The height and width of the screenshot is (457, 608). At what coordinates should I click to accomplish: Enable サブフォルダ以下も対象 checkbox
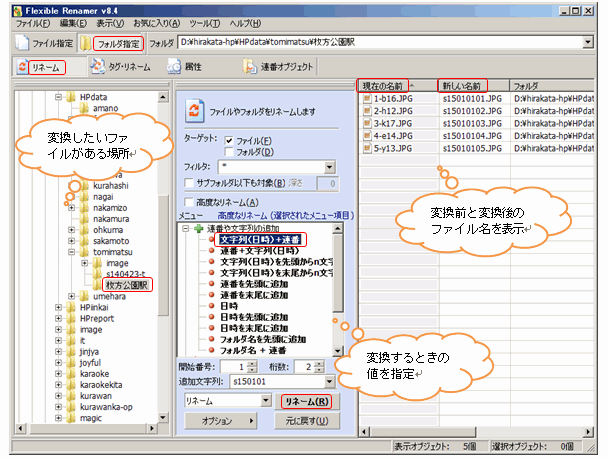pyautogui.click(x=188, y=182)
